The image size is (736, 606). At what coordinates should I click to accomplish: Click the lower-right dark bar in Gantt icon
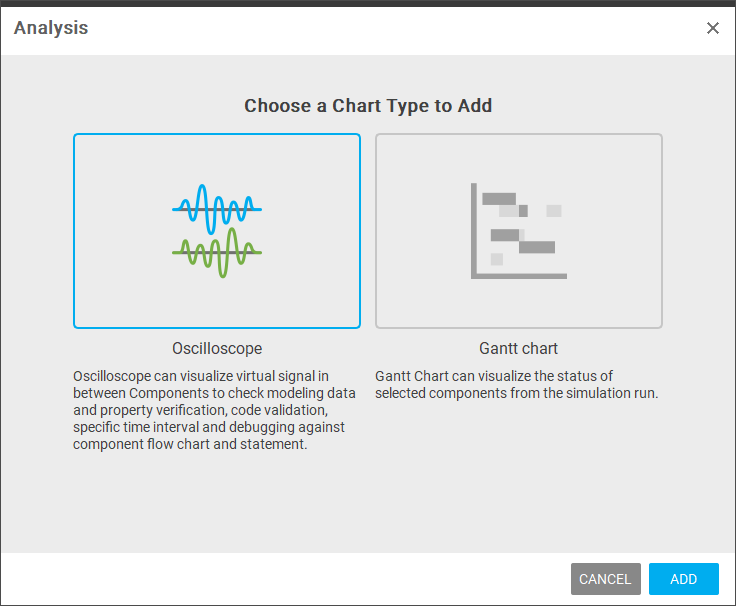[x=537, y=247]
